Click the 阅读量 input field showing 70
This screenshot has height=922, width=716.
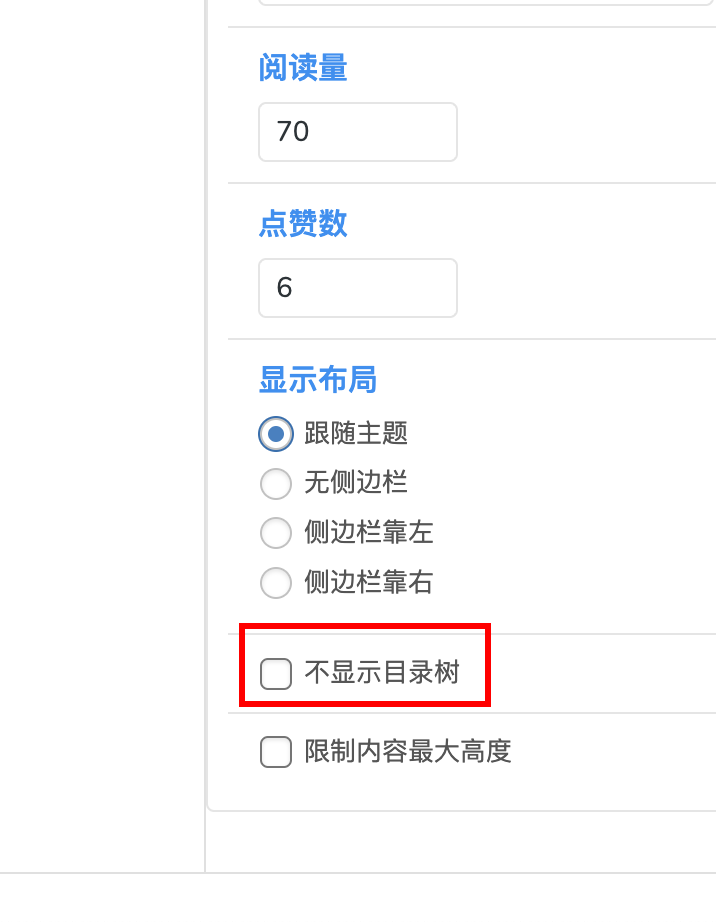tap(357, 132)
